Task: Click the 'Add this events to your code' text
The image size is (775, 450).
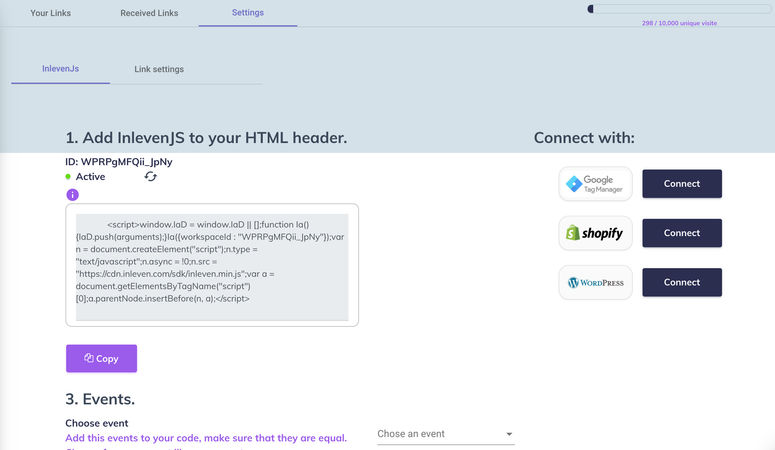Action: (x=206, y=438)
